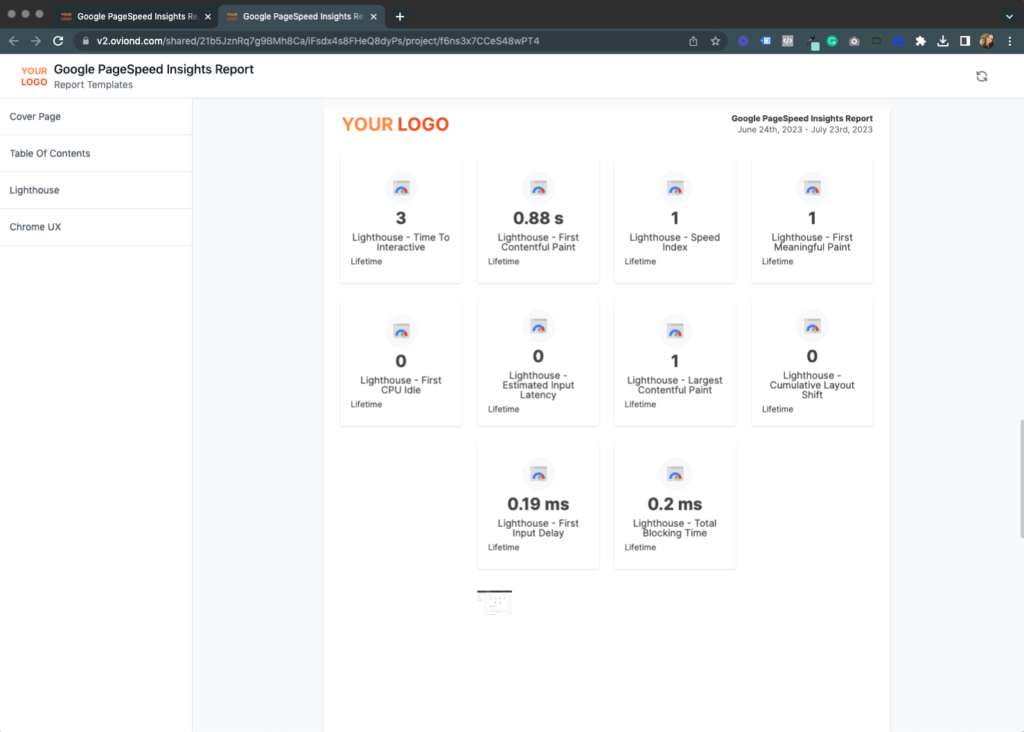1024x732 pixels.
Task: Open Chrome downloads icon
Action: [942, 41]
